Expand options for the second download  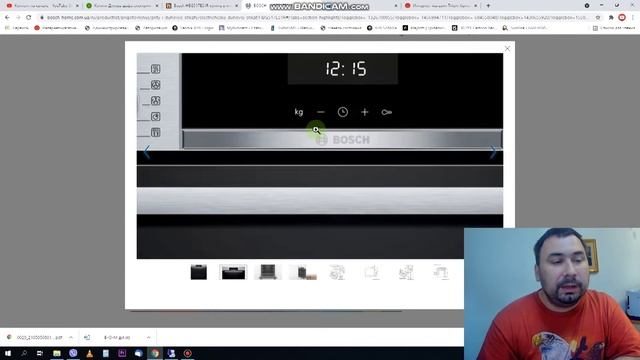pyautogui.click(x=149, y=338)
